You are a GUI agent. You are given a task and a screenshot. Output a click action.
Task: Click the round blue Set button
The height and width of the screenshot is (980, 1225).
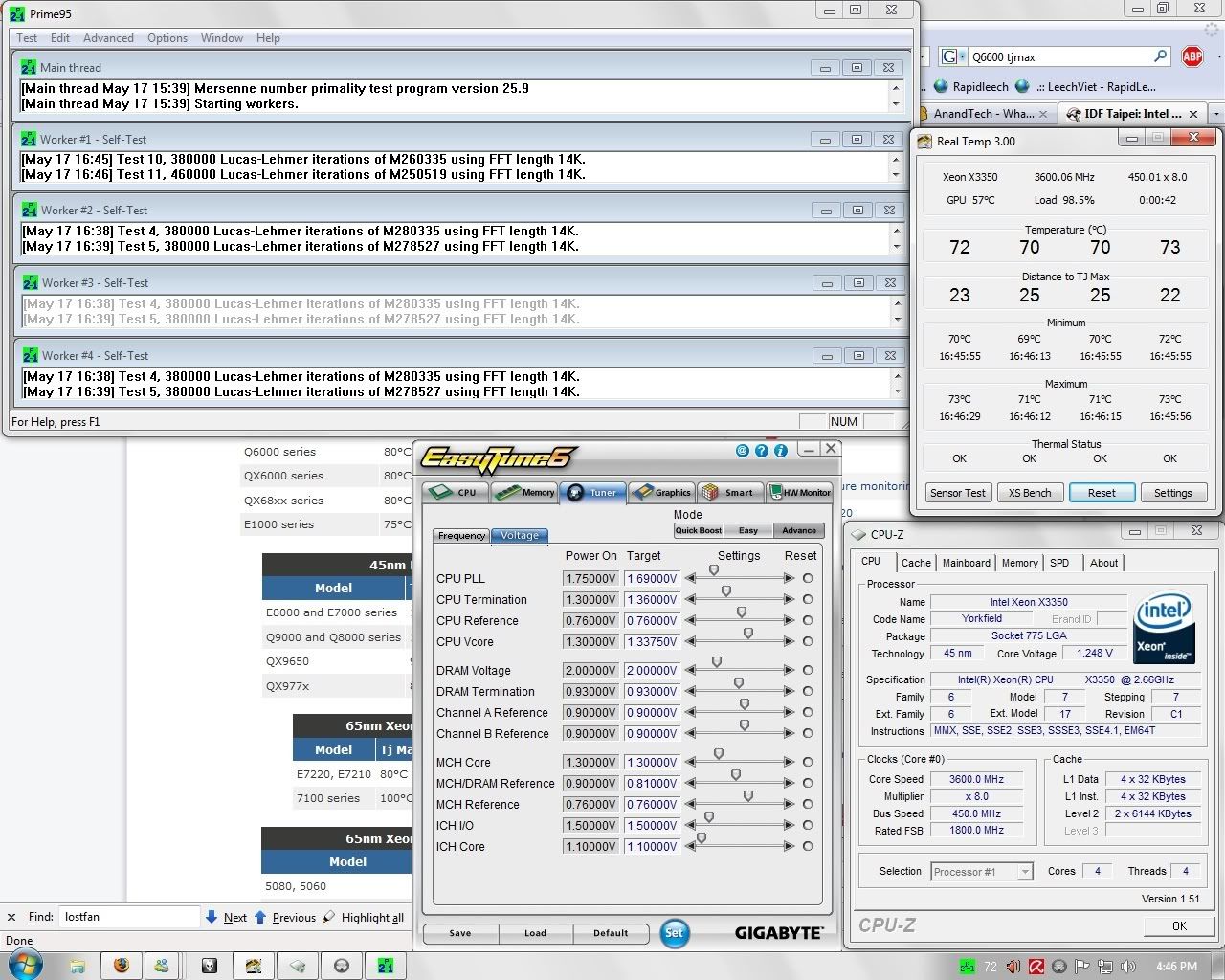click(x=675, y=933)
